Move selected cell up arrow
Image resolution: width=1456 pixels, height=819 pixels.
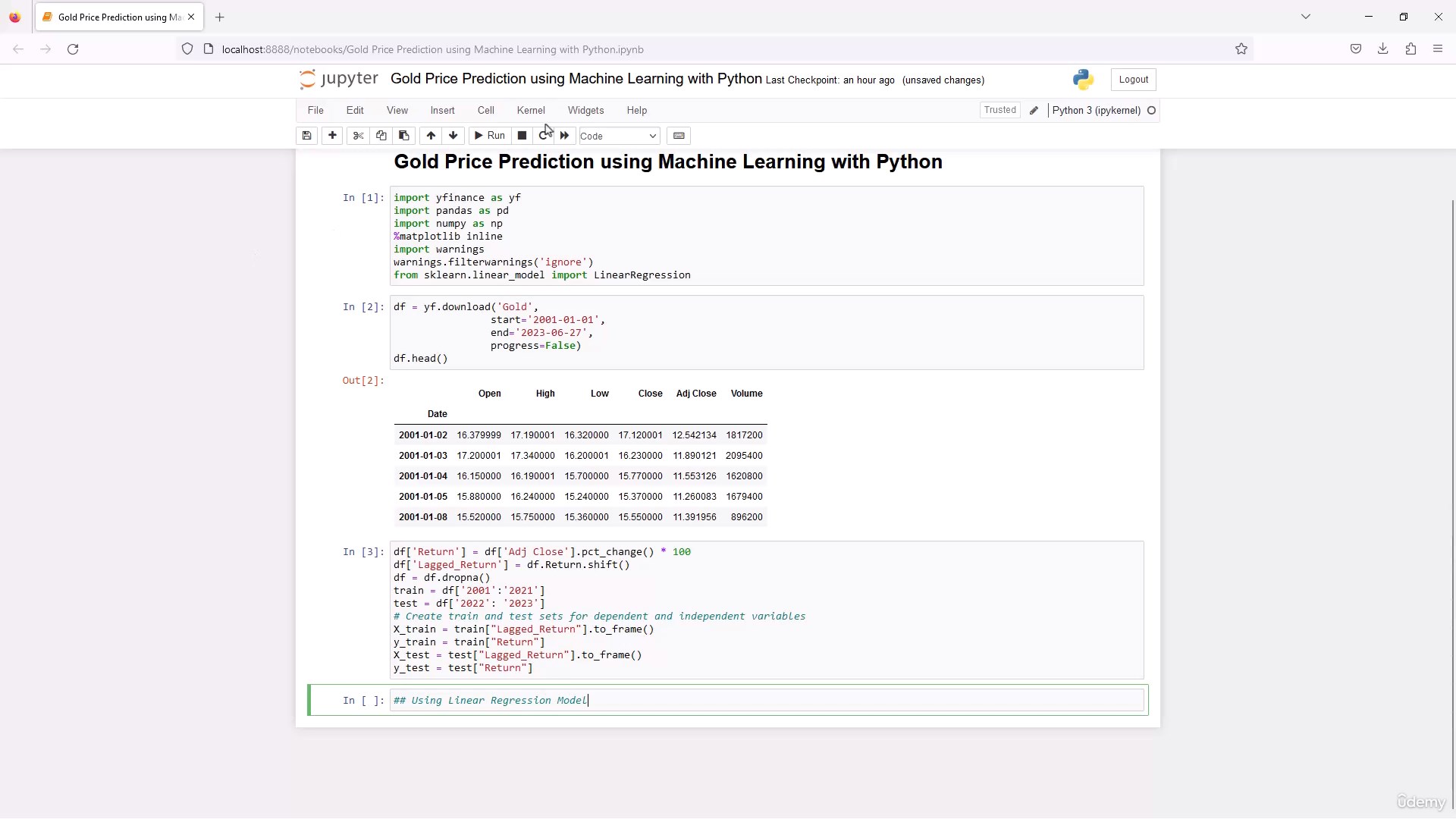coord(431,136)
